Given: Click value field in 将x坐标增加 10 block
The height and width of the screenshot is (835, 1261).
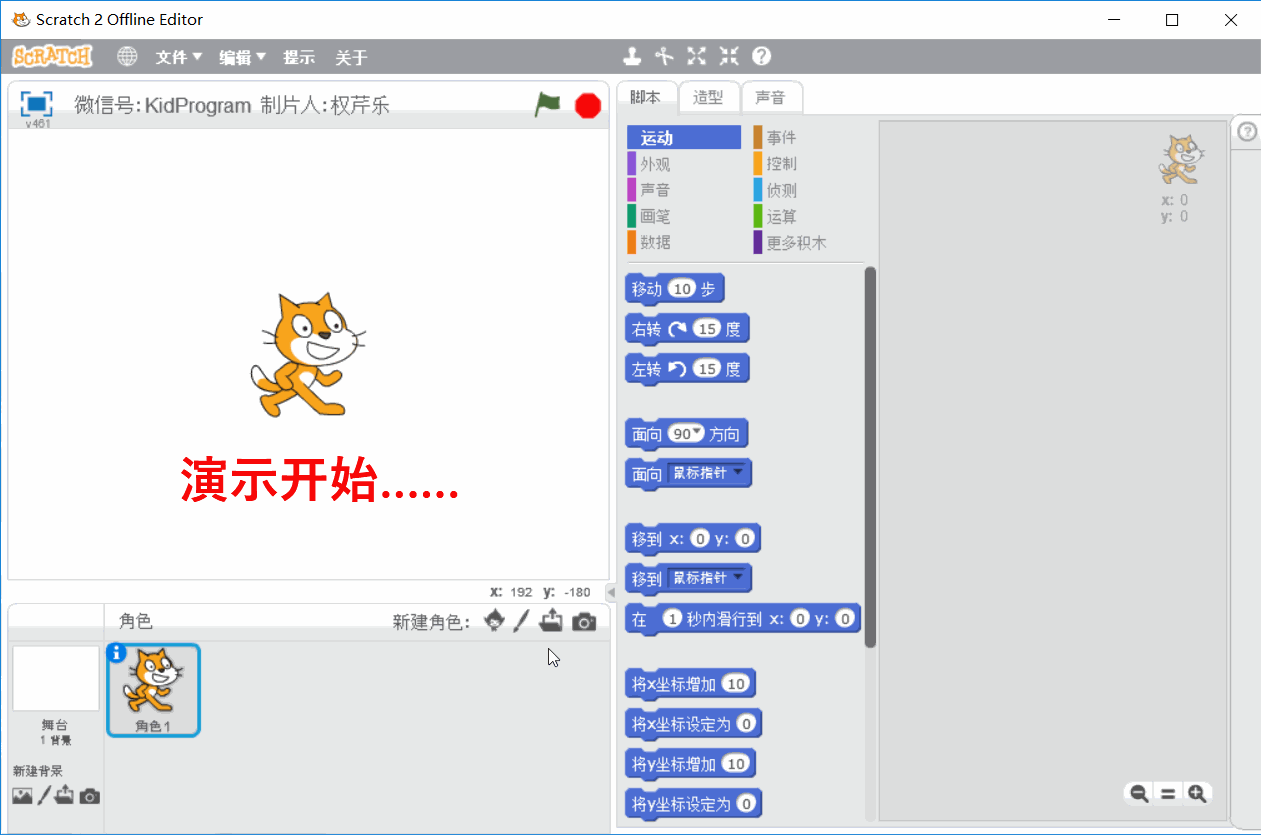Looking at the screenshot, I should point(735,684).
